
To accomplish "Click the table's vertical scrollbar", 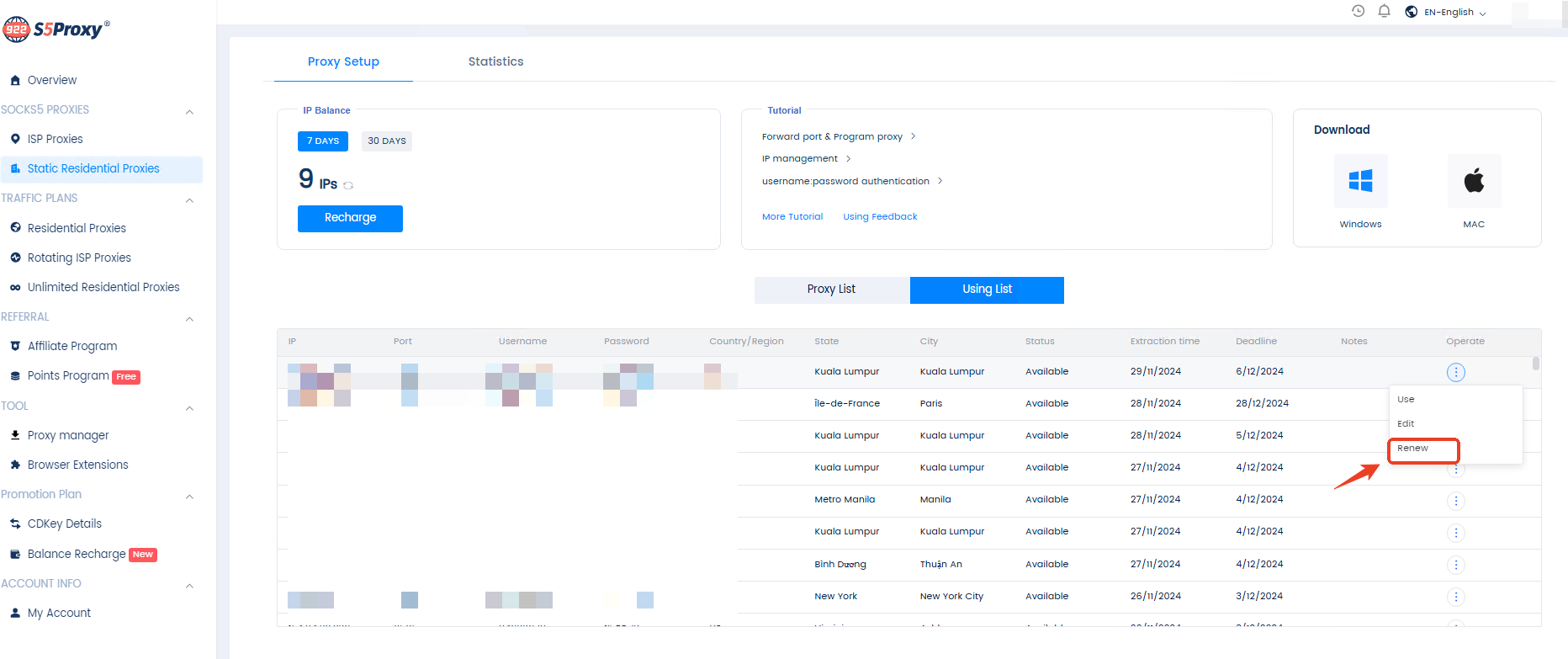I will tap(1536, 364).
